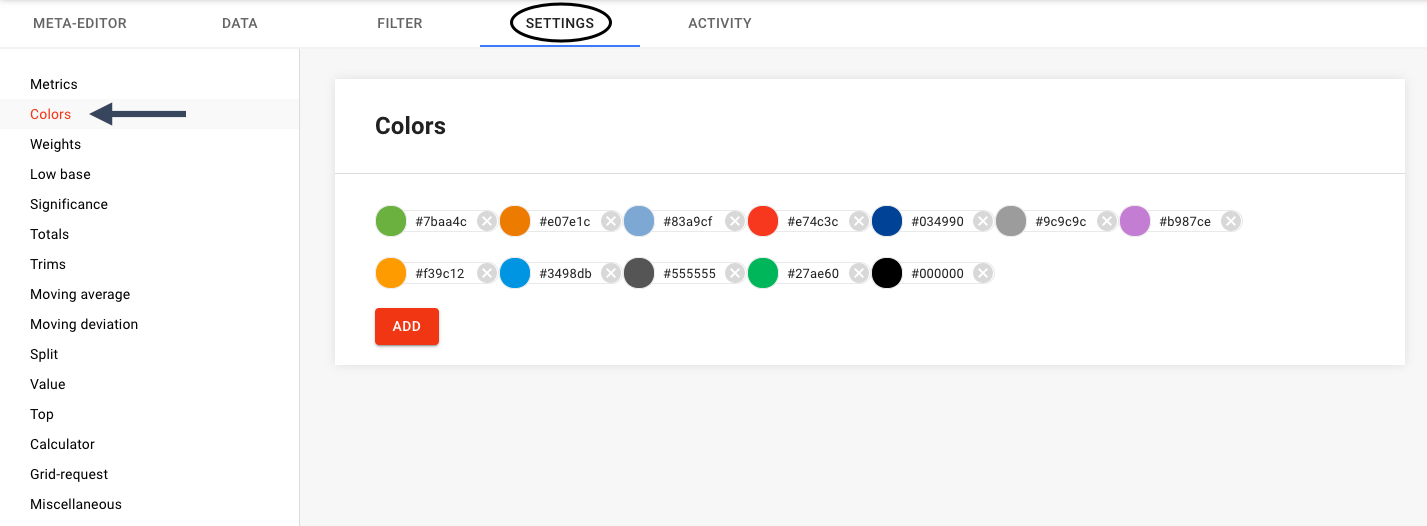Viewport: 1427px width, 526px height.
Task: Open the Significance settings section
Action: tap(69, 204)
